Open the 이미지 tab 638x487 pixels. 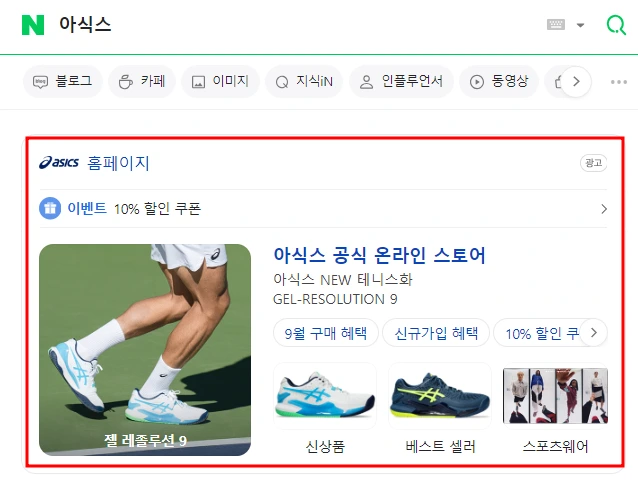coord(220,81)
